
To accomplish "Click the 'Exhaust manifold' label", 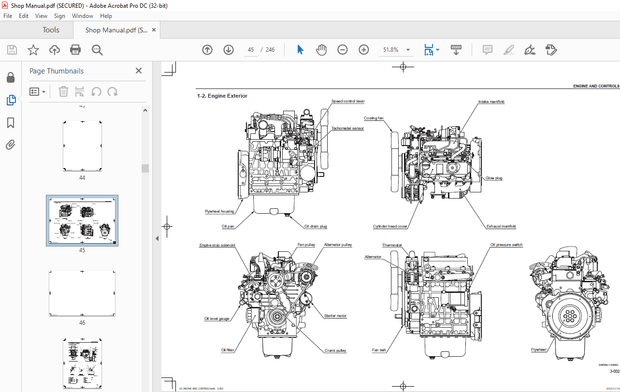I will (x=501, y=227).
